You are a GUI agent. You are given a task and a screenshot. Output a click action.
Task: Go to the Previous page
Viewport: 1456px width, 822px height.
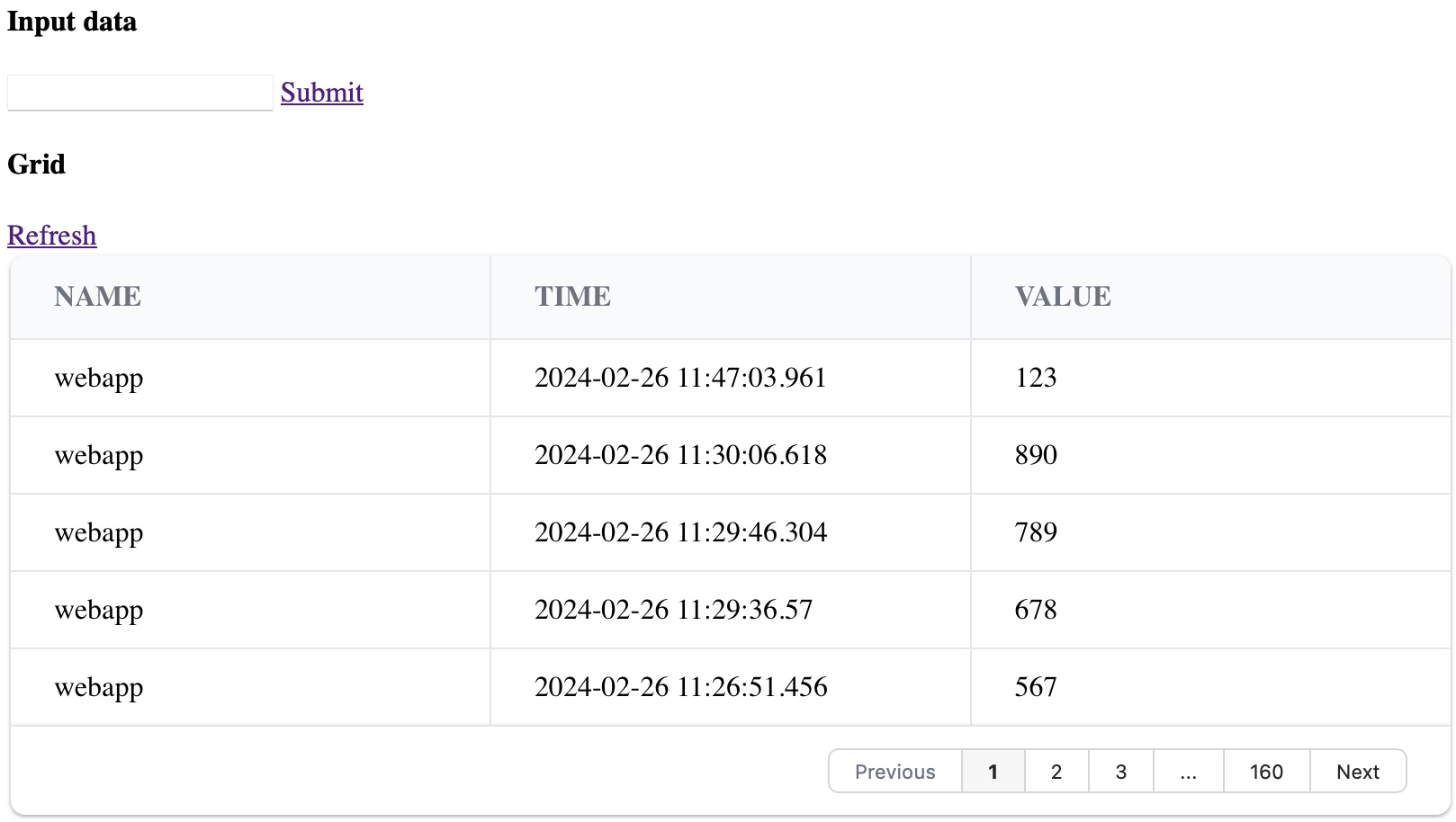(x=894, y=772)
